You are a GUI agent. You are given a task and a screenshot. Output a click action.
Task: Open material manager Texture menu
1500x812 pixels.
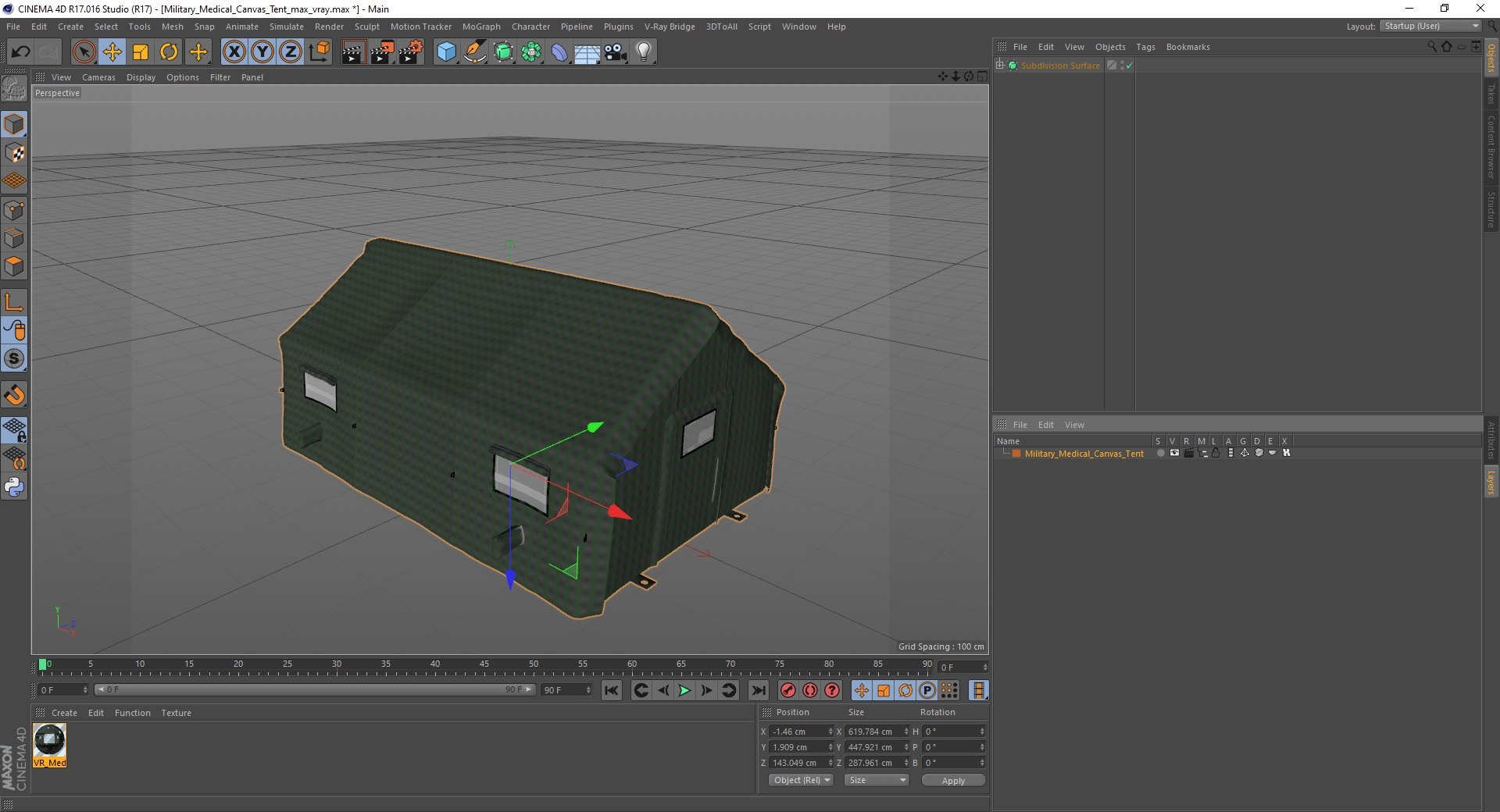point(176,713)
